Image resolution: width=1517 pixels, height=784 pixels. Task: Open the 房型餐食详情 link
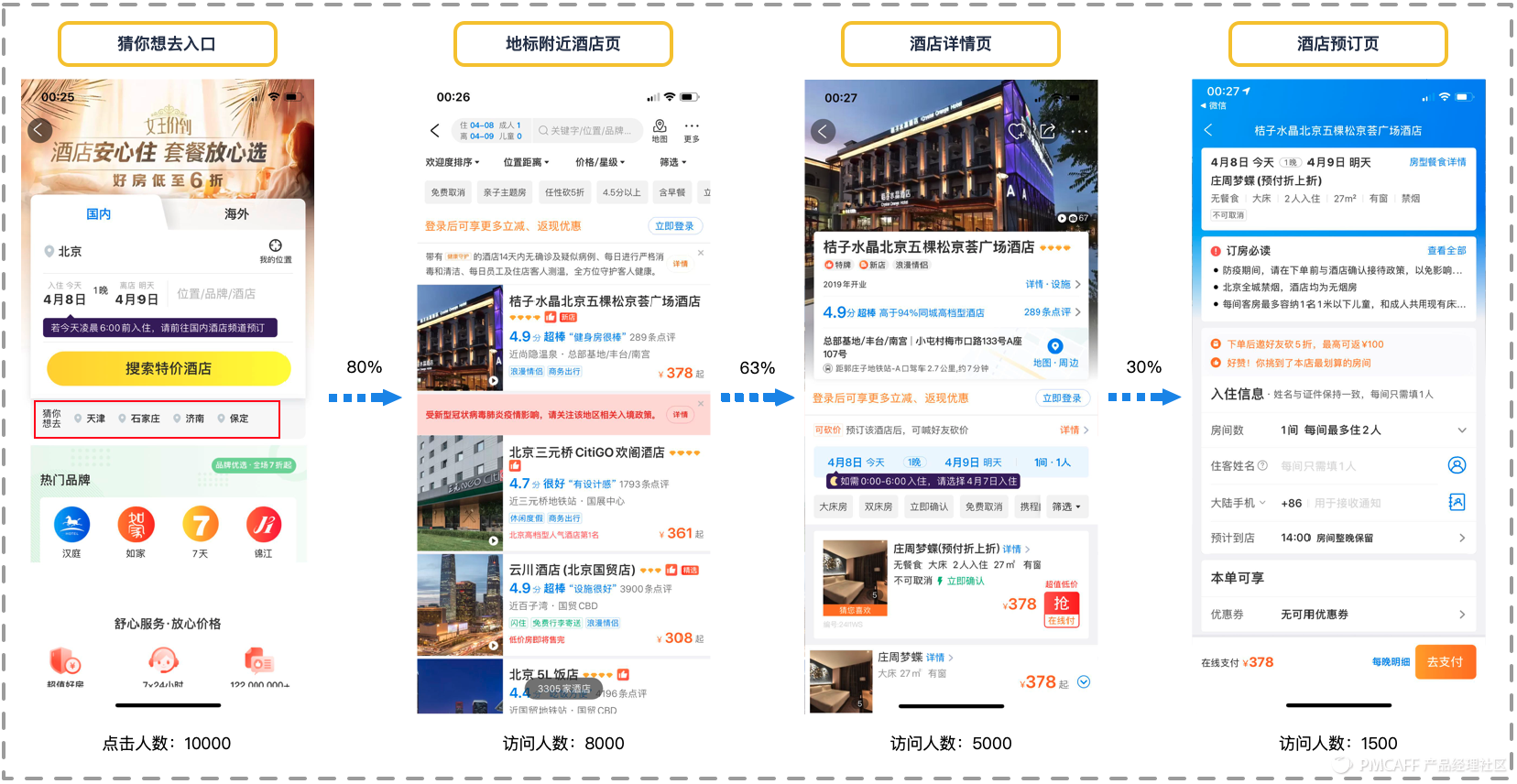tap(1437, 162)
